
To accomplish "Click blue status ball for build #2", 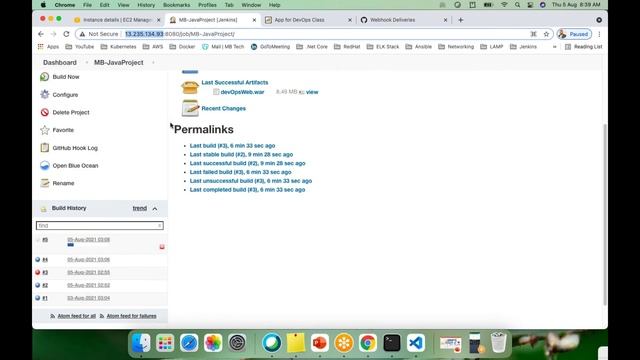I will (38, 285).
